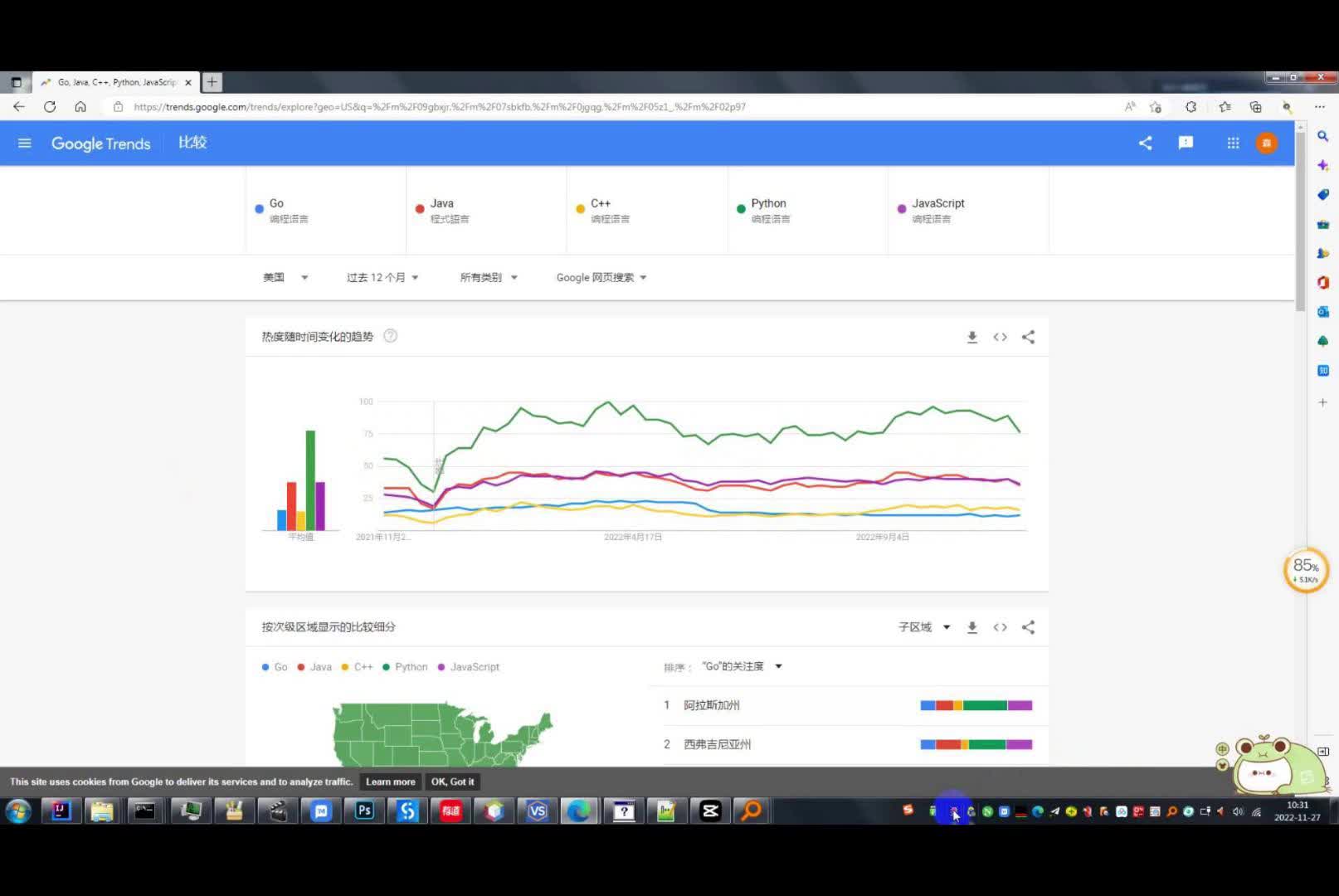Screen dimensions: 1339x896
Task: Open a new browser tab
Action: pyautogui.click(x=212, y=82)
